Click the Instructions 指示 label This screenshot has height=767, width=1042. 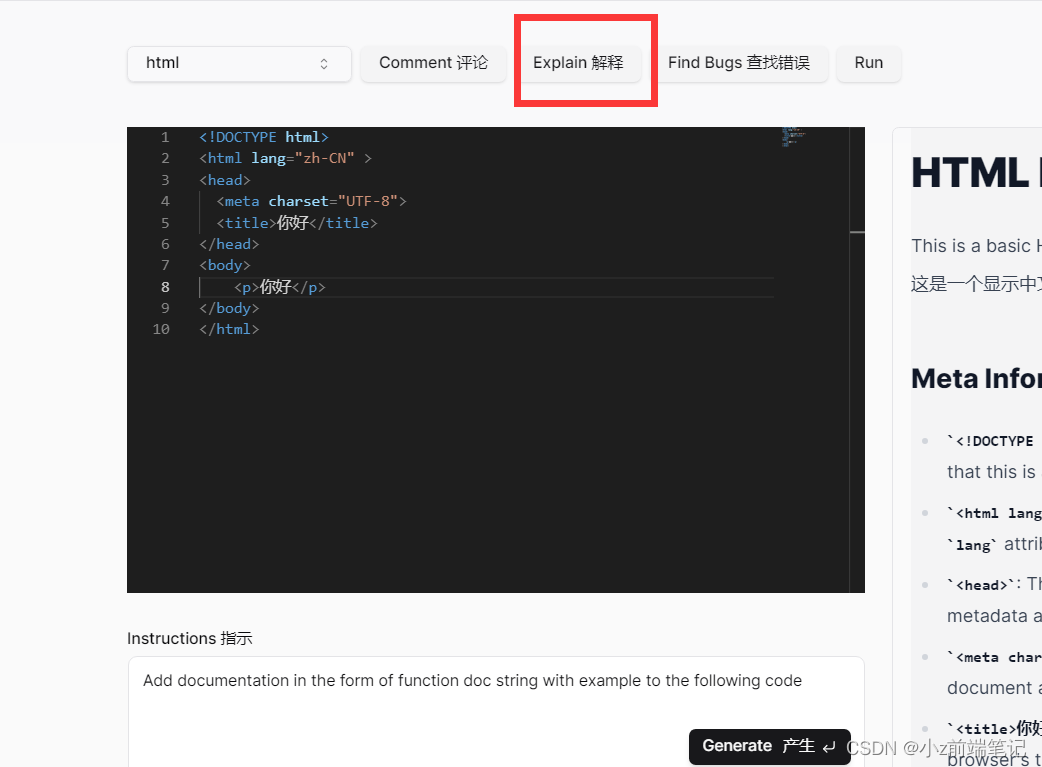point(189,638)
